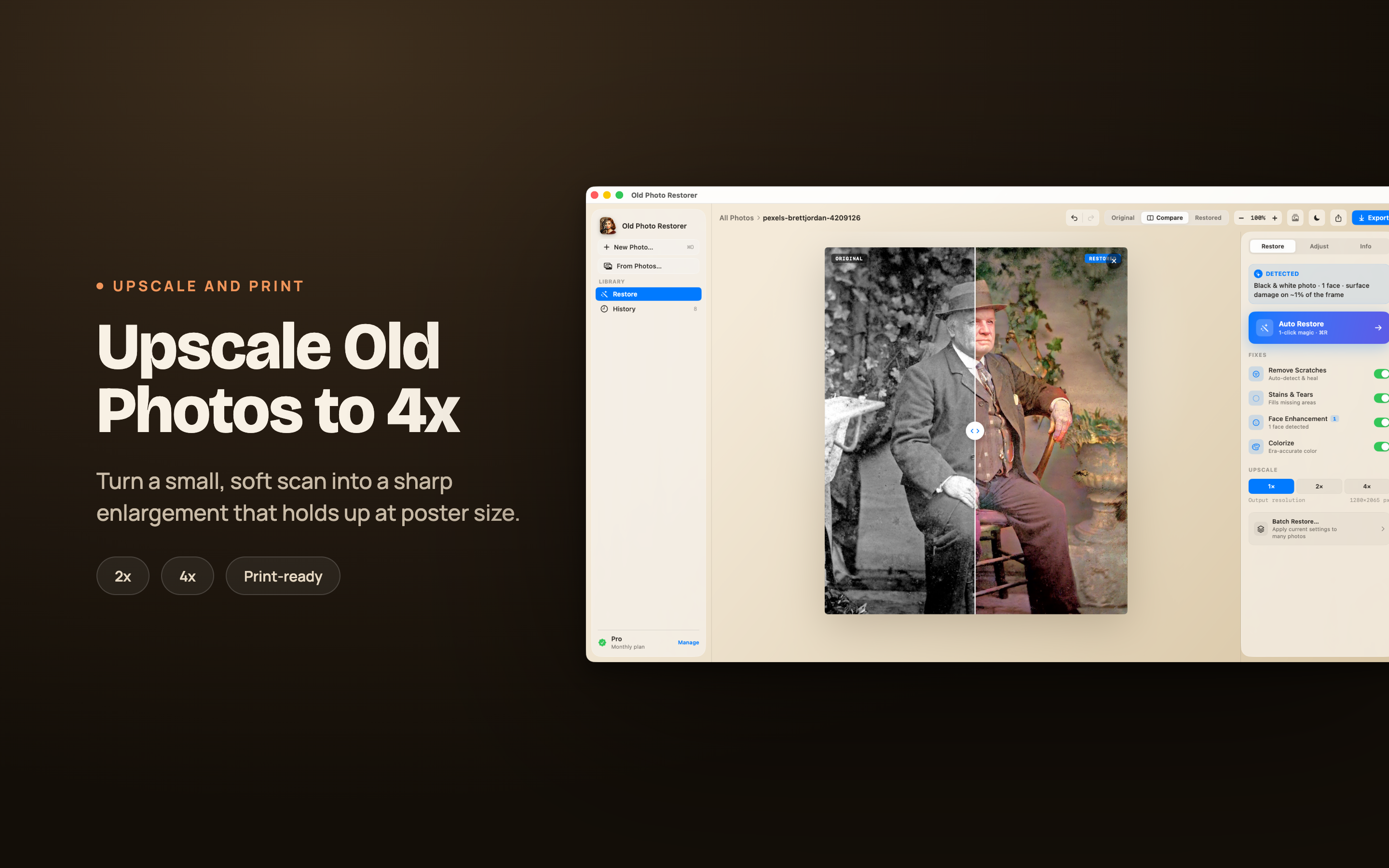Import with From Photos button
Viewport: 1389px width, 868px height.
coord(648,266)
